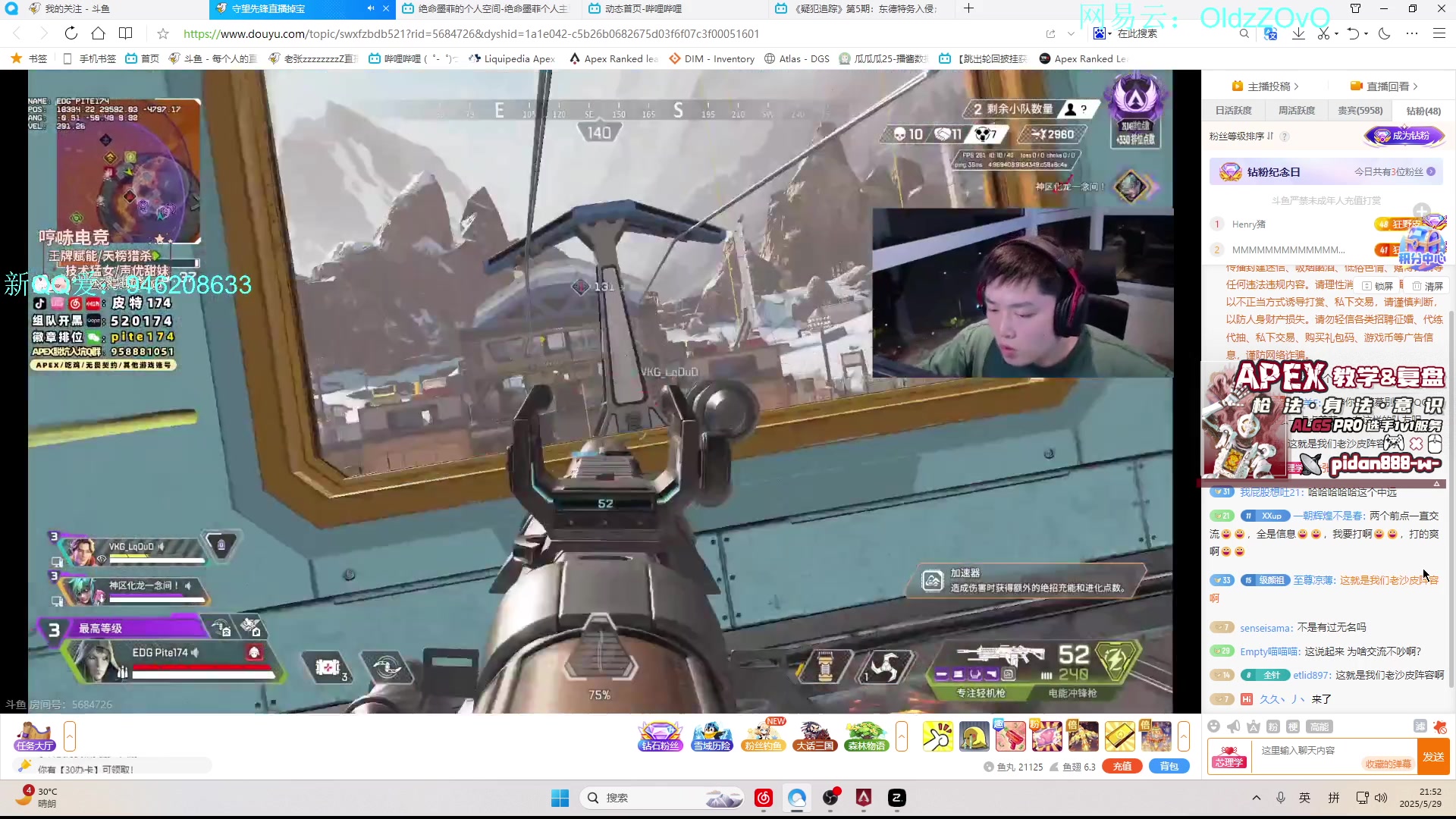Open the Liquipedia Apex bookmark
This screenshot has width=1456, height=819.
click(x=512, y=58)
